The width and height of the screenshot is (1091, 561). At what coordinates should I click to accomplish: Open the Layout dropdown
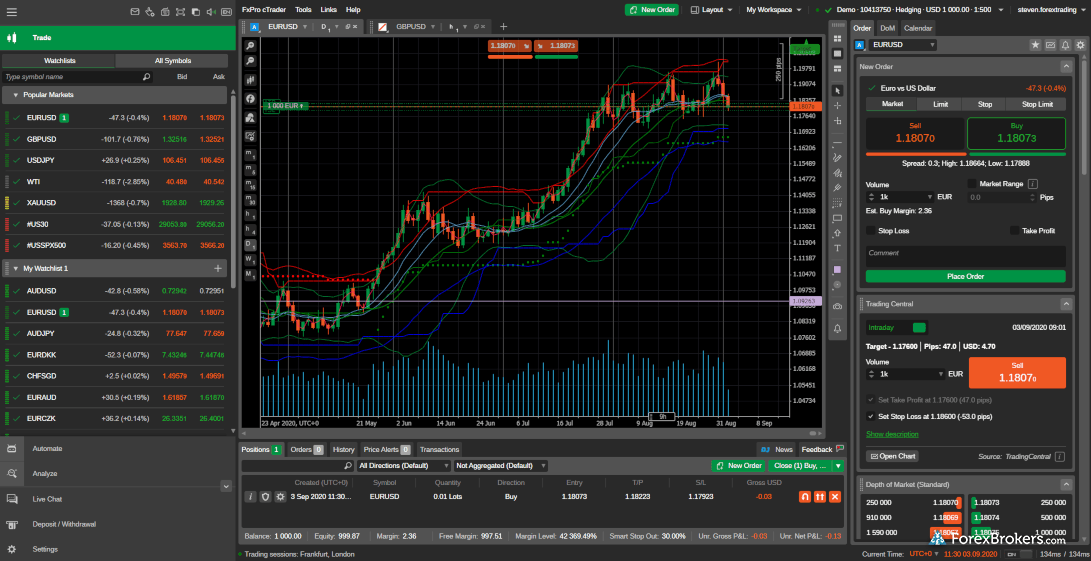712,10
